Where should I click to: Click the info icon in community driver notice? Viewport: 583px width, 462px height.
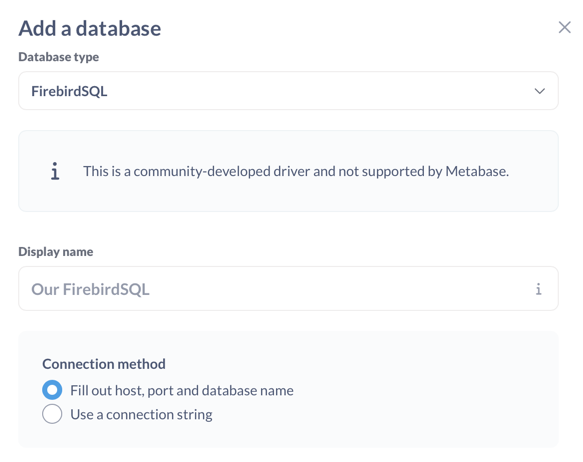[55, 171]
